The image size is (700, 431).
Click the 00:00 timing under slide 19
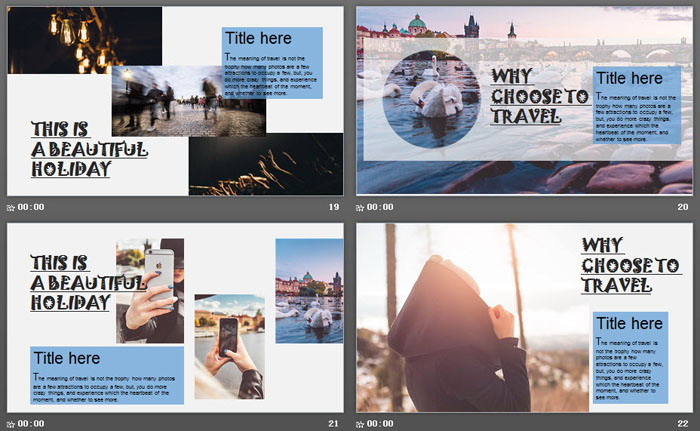(x=31, y=207)
